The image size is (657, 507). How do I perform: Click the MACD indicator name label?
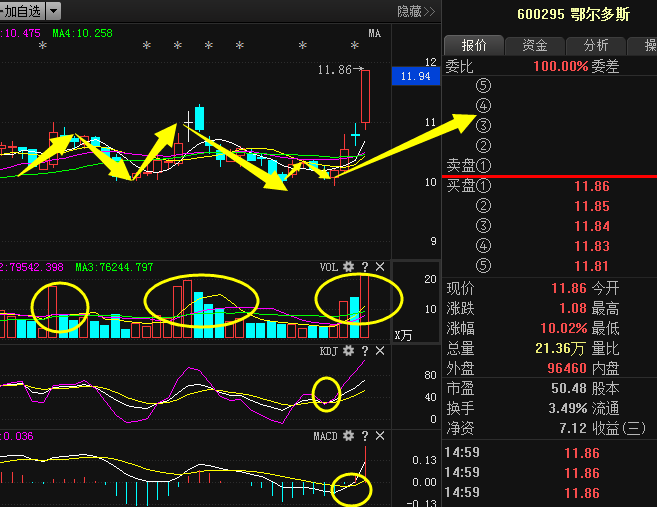[325, 436]
